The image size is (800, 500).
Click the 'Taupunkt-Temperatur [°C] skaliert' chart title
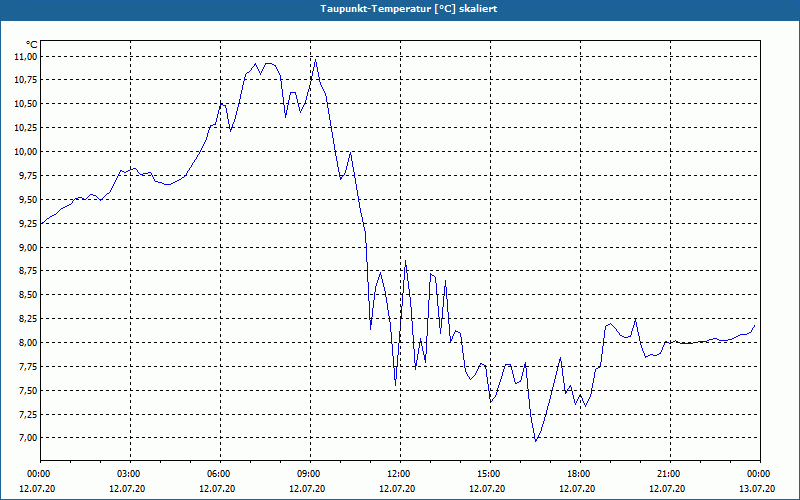pos(409,9)
